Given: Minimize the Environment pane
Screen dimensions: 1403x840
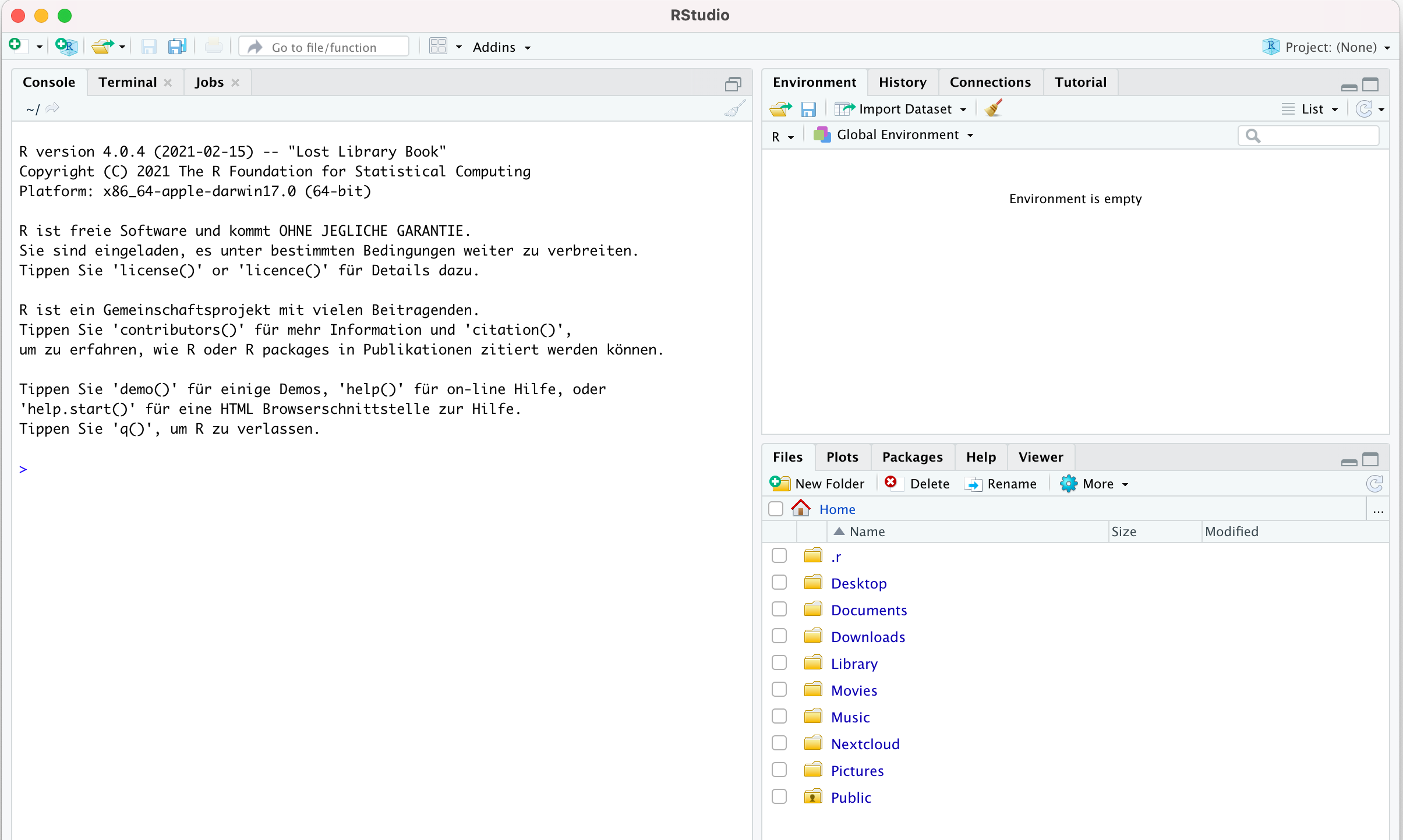Looking at the screenshot, I should pos(1349,87).
